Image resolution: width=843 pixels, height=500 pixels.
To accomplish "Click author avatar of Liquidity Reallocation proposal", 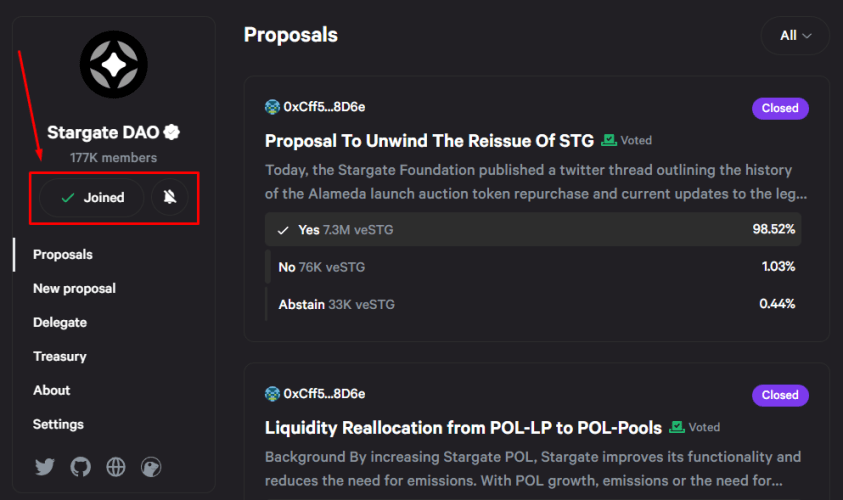I will (x=273, y=394).
